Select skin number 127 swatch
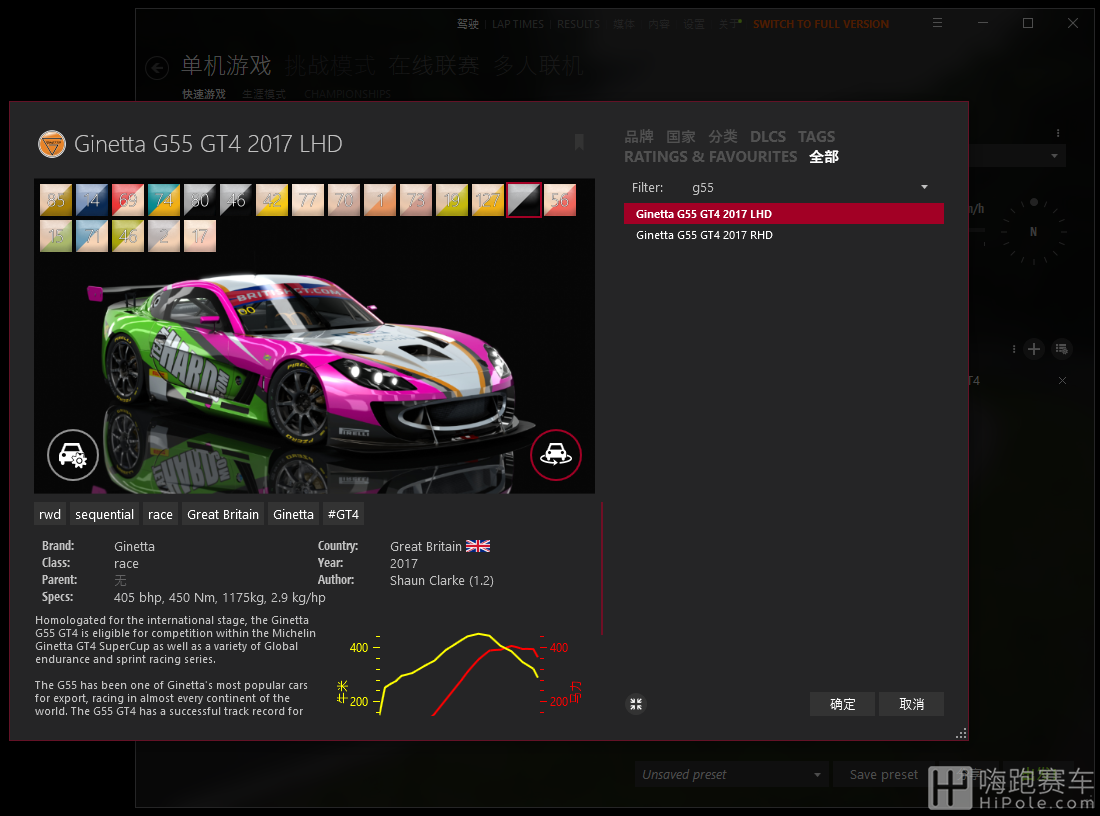 [x=488, y=200]
